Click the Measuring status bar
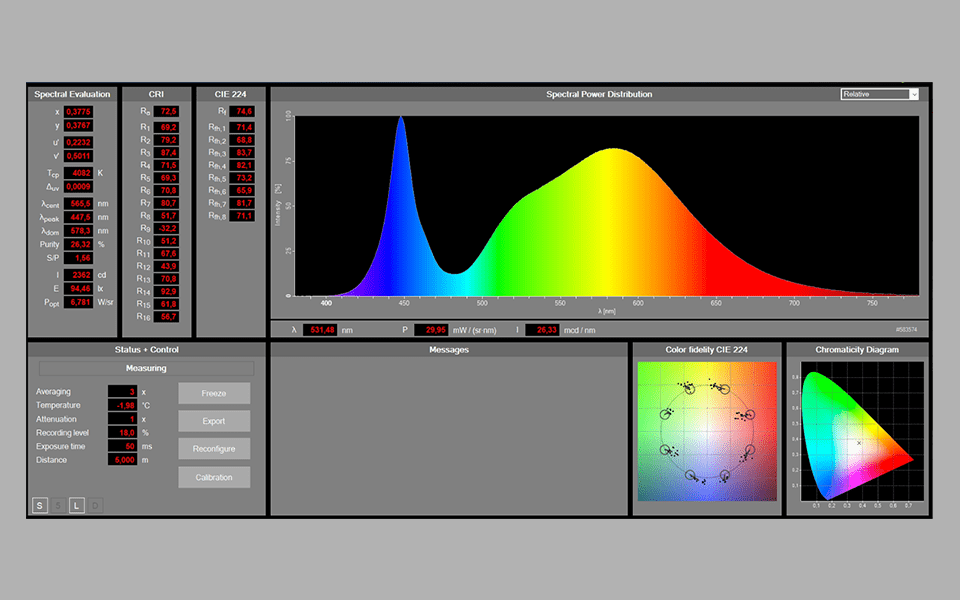 click(146, 368)
